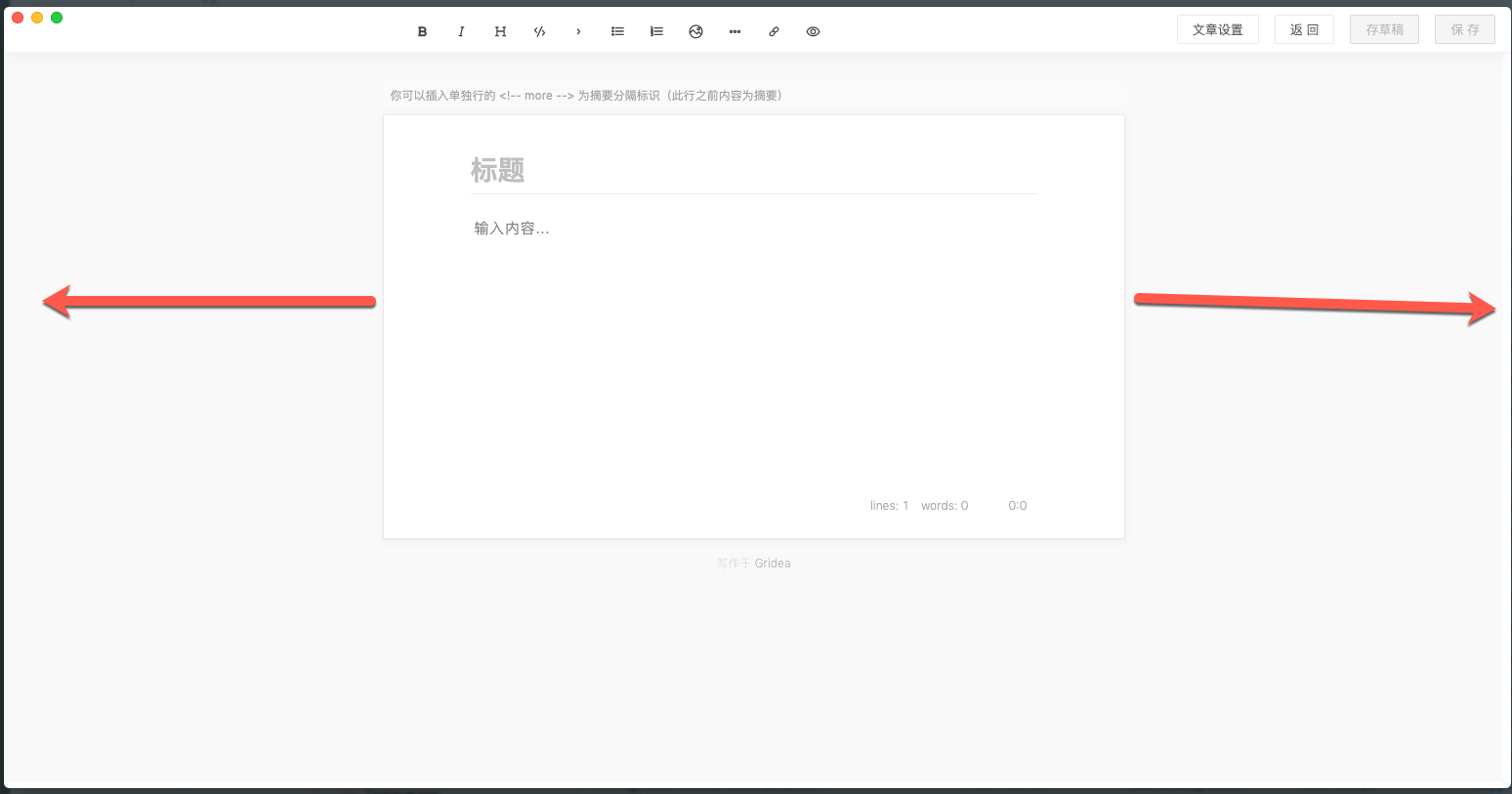
Task: Click the more summary separator hint text
Action: 586,96
